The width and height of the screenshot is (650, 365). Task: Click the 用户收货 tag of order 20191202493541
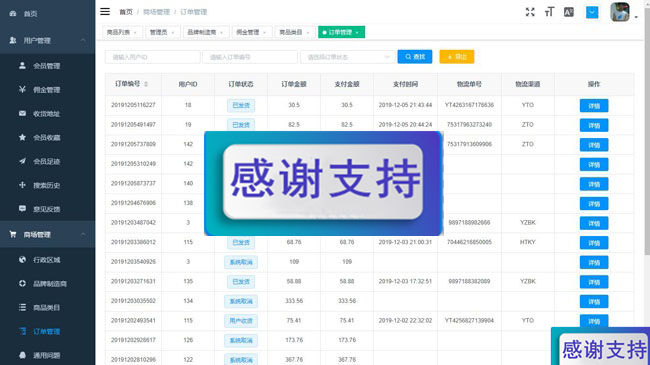tap(241, 321)
